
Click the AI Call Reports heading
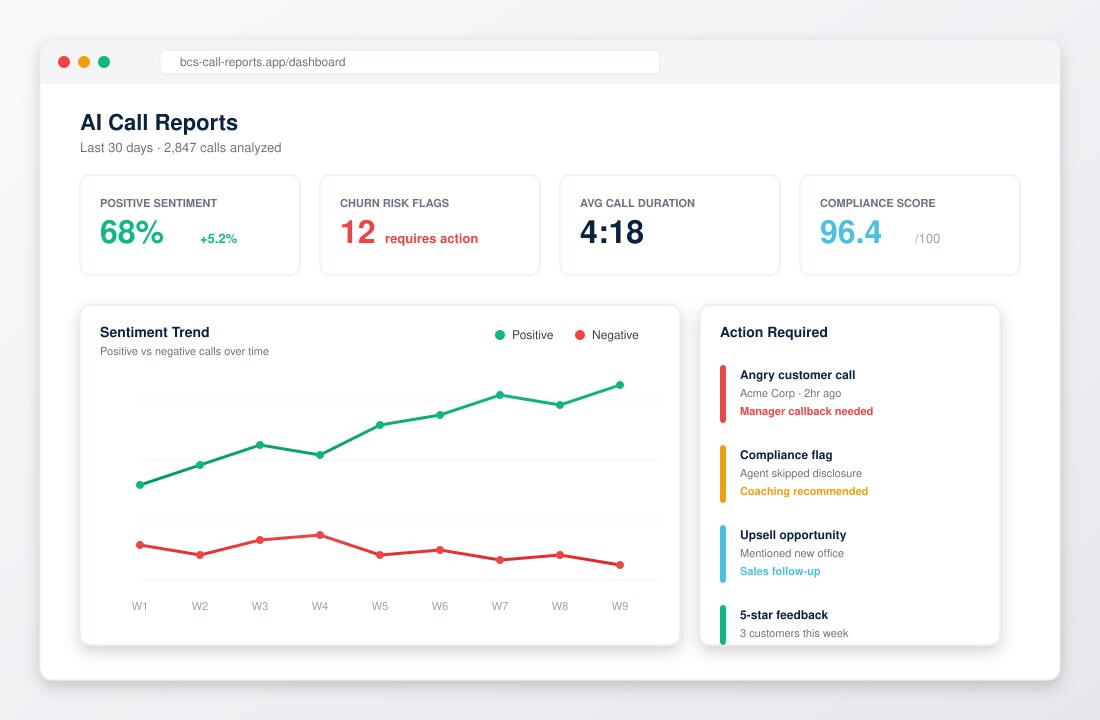click(159, 122)
